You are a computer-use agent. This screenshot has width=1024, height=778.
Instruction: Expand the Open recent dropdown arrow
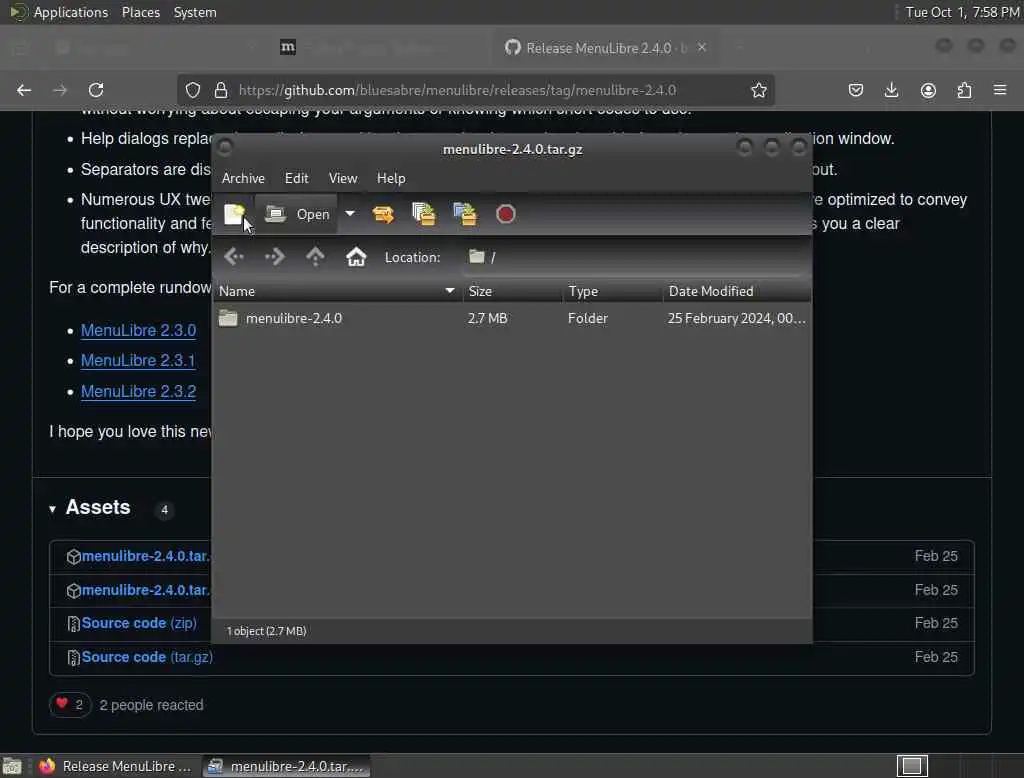(350, 214)
